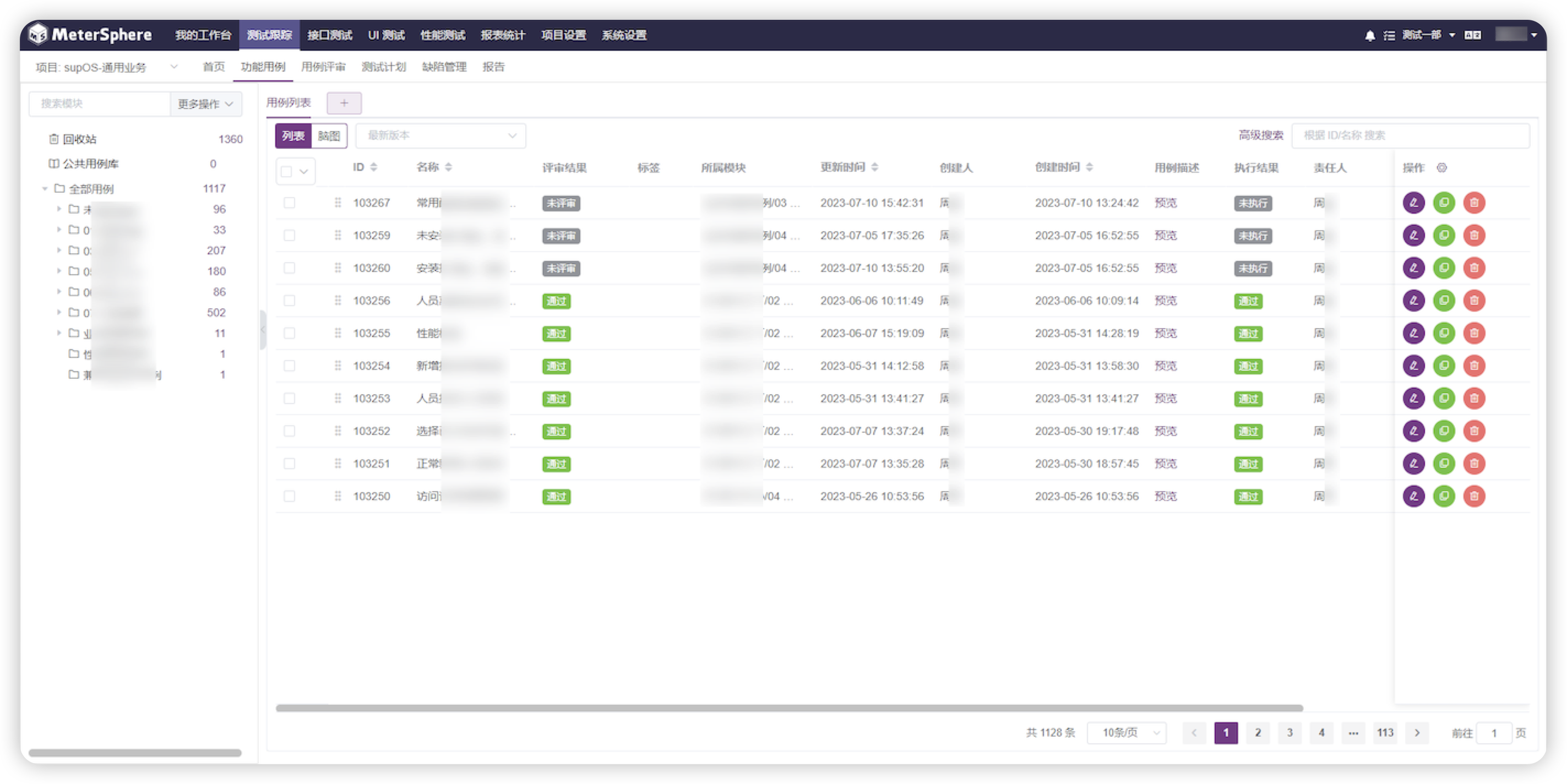Go to page 2
The height and width of the screenshot is (784, 1567).
point(1258,732)
